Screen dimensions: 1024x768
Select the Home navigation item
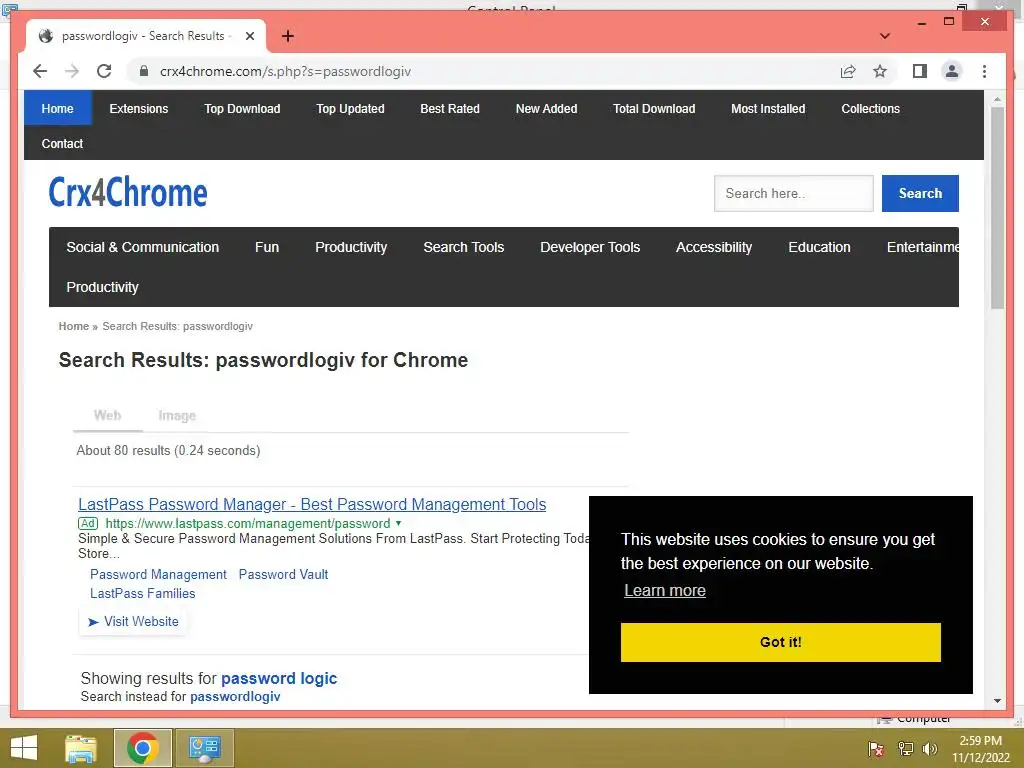pyautogui.click(x=57, y=108)
